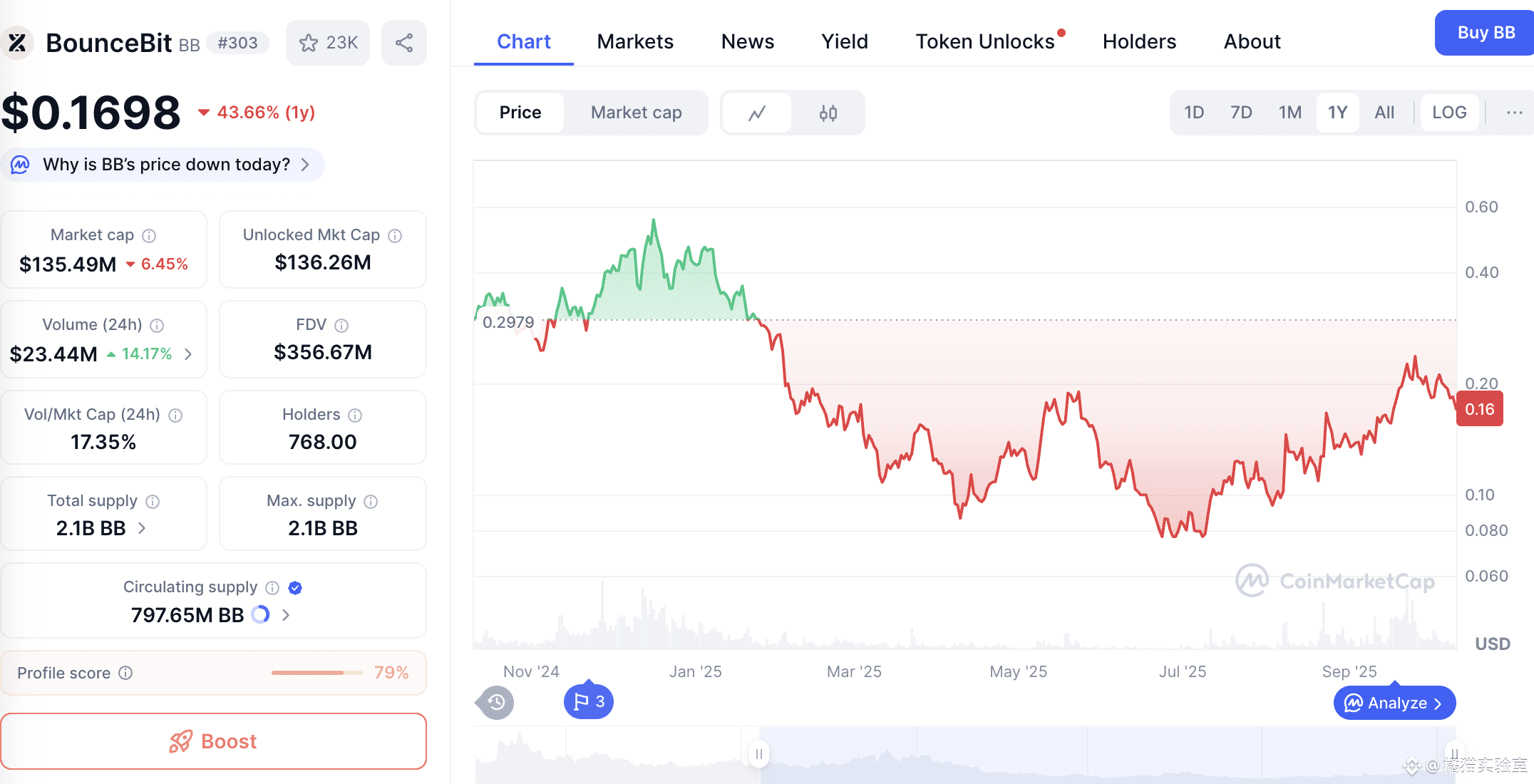Click the Buy BB button
Viewport: 1534px width, 784px height.
1486,33
